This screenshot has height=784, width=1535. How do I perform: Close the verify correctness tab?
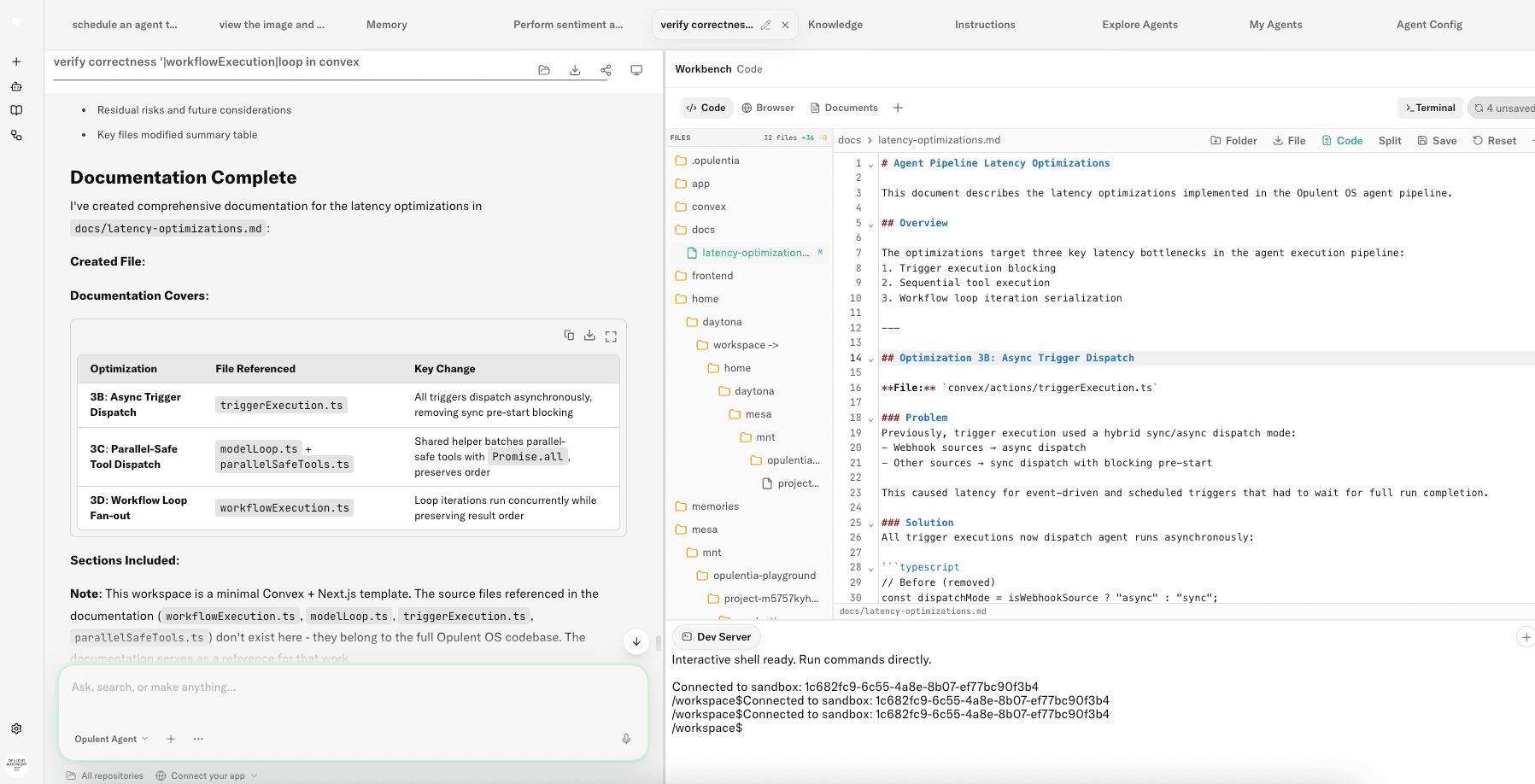click(x=785, y=25)
